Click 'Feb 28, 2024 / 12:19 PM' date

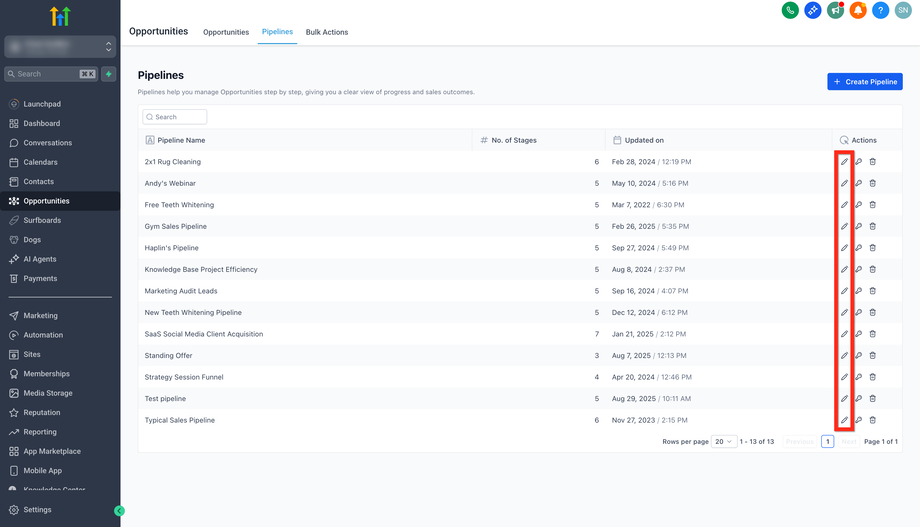[651, 161]
